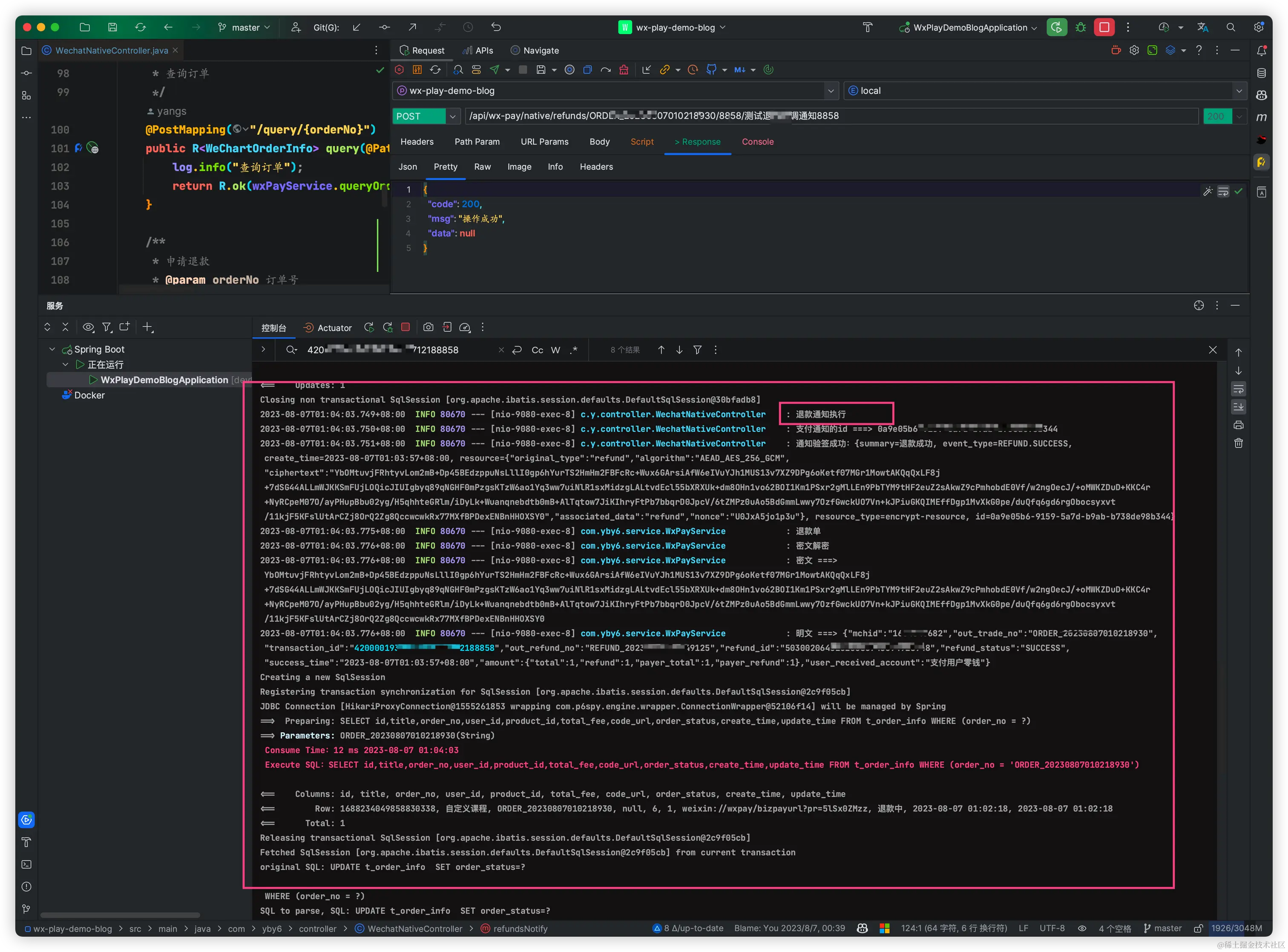Screen dimensions: 1288x952
Task: Open the Database tool window icon
Action: pyautogui.click(x=1262, y=73)
